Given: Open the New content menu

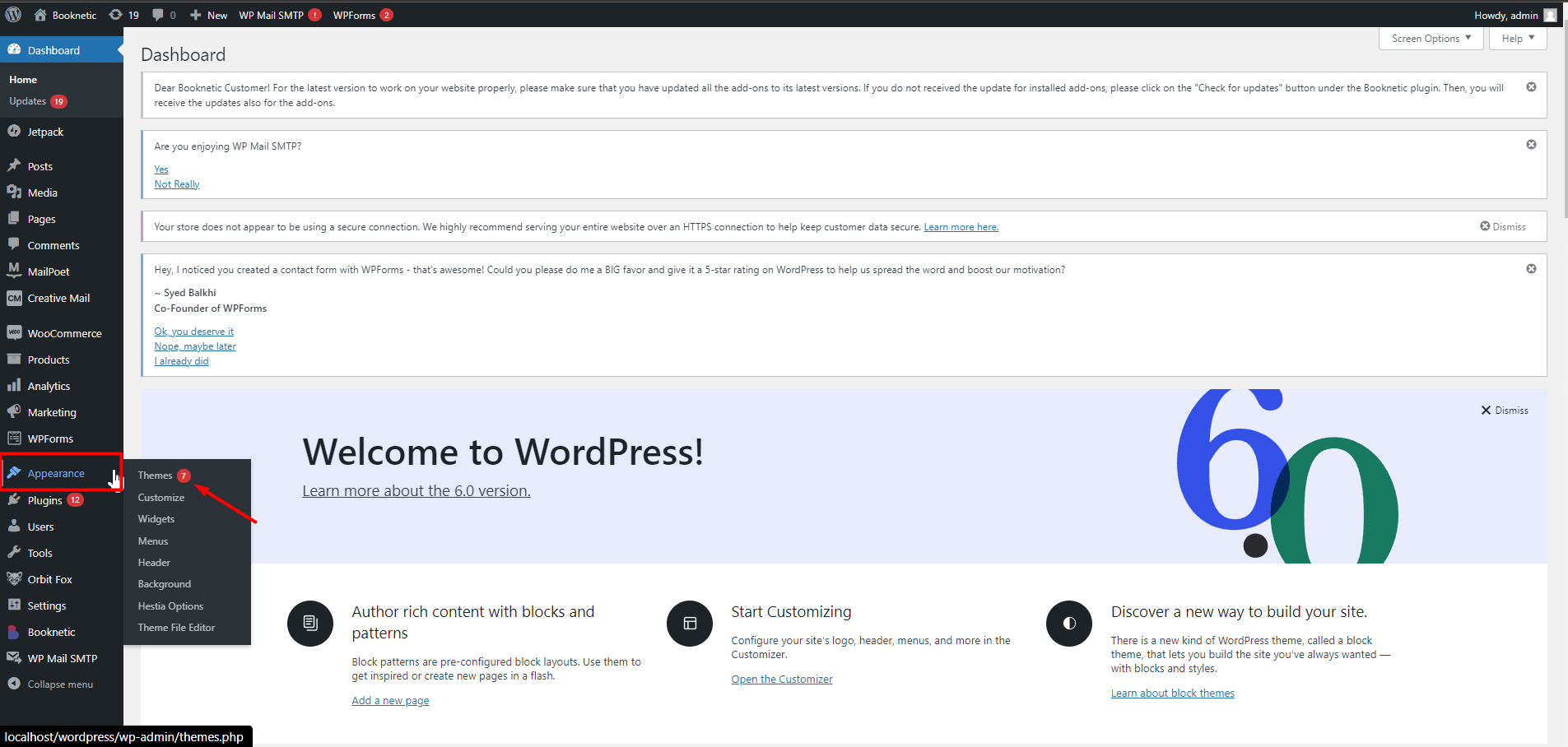Looking at the screenshot, I should pos(208,15).
